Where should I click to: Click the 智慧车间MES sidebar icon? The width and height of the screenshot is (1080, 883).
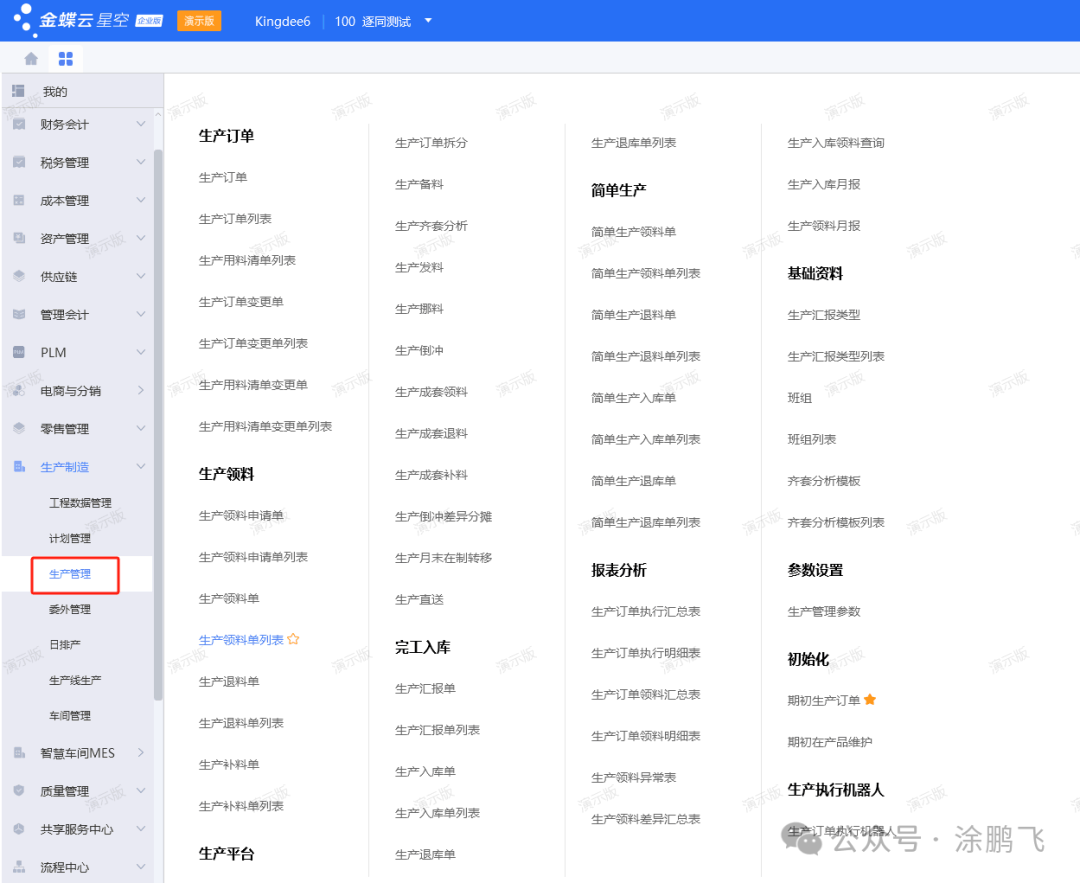pyautogui.click(x=19, y=752)
